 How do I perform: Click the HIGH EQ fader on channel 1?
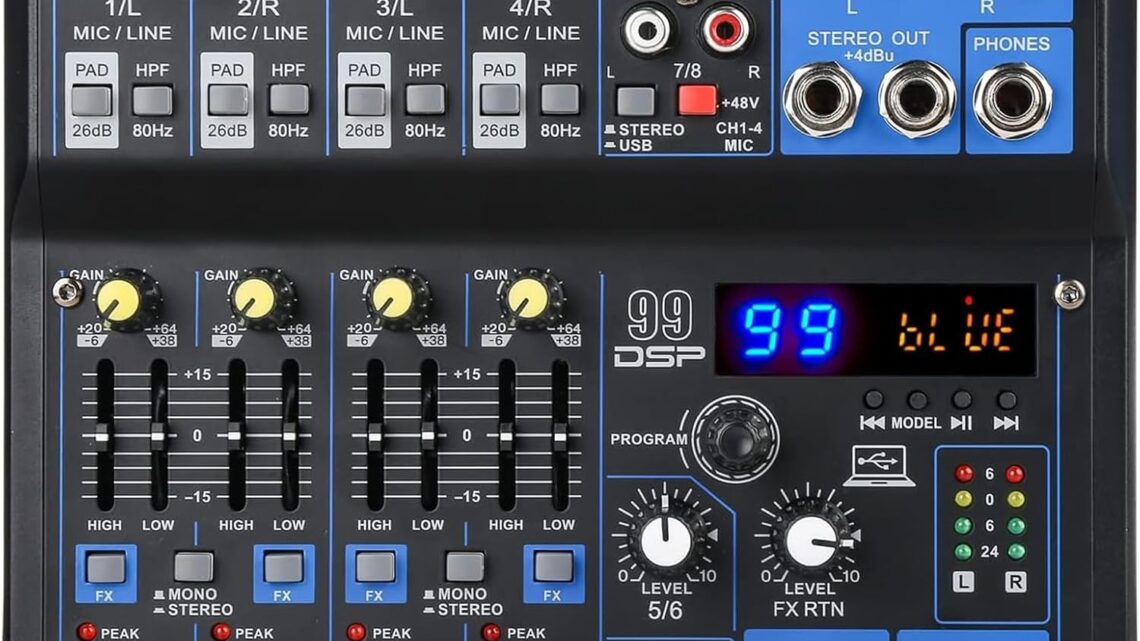click(x=103, y=435)
